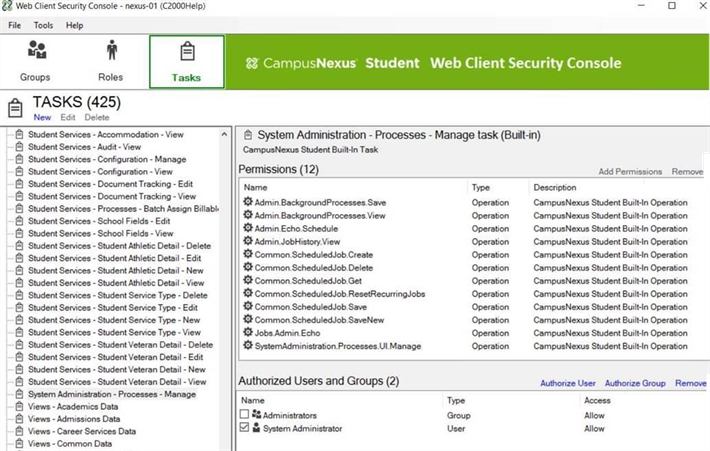Select Student Athletic Detail - New task
The height and width of the screenshot is (451, 710).
pyautogui.click(x=115, y=271)
